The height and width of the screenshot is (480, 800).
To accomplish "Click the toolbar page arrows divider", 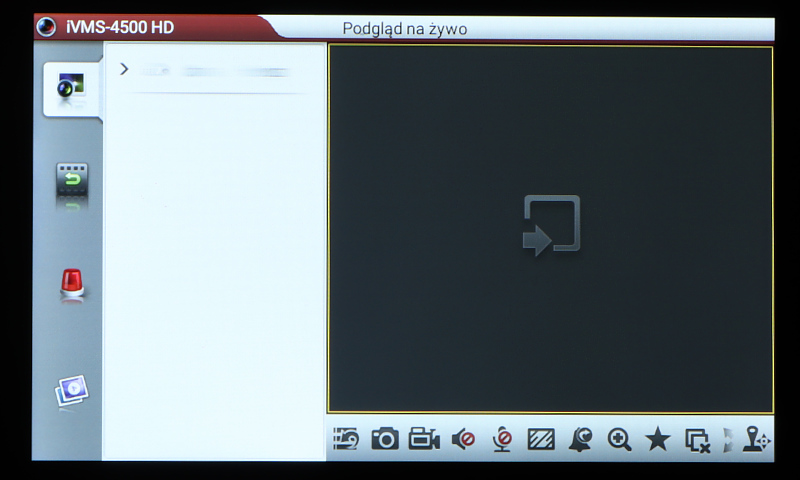I will pos(728,439).
